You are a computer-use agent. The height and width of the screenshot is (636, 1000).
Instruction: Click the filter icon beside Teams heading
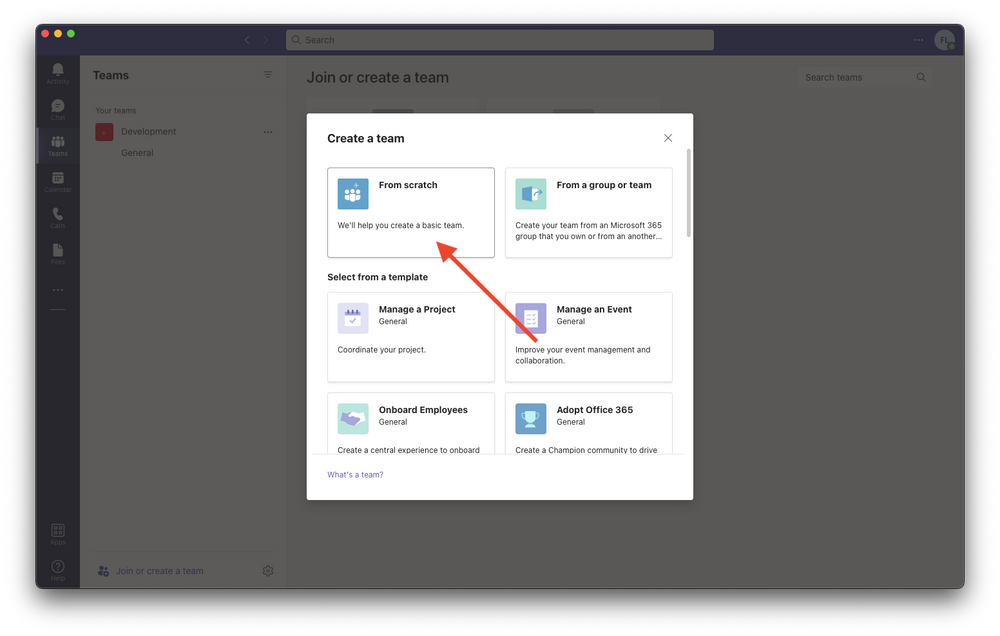pyautogui.click(x=268, y=75)
